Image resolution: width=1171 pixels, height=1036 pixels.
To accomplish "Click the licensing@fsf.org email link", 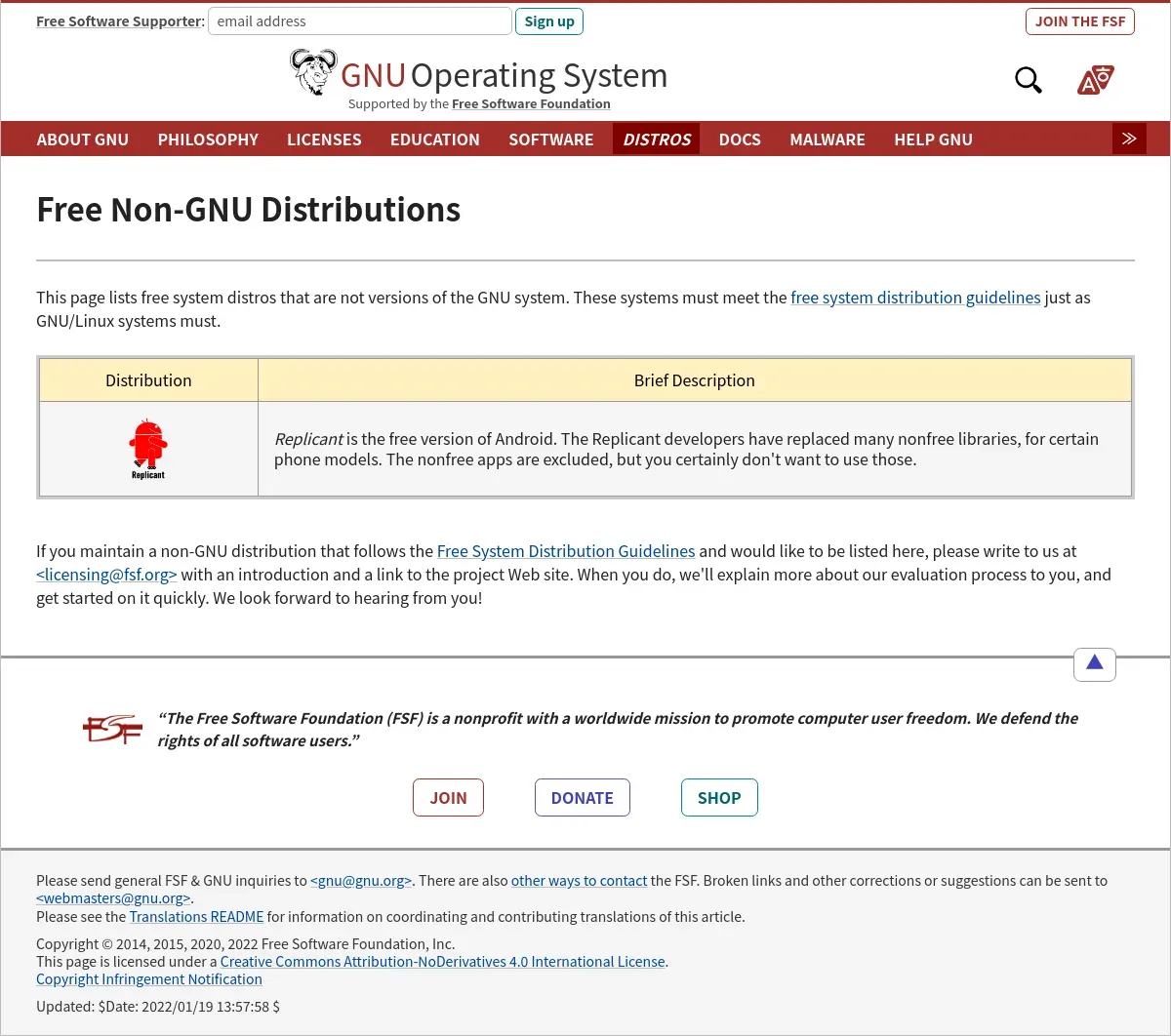I will [x=106, y=575].
